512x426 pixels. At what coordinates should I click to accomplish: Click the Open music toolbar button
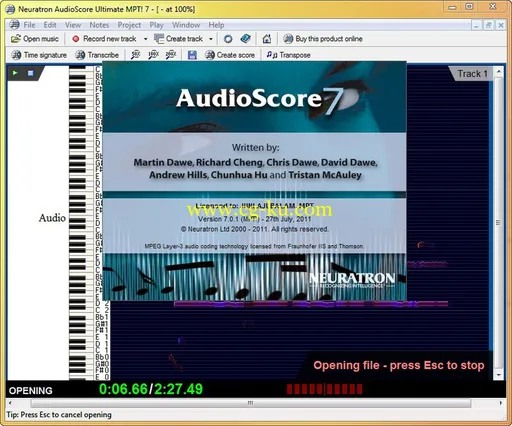[35, 39]
